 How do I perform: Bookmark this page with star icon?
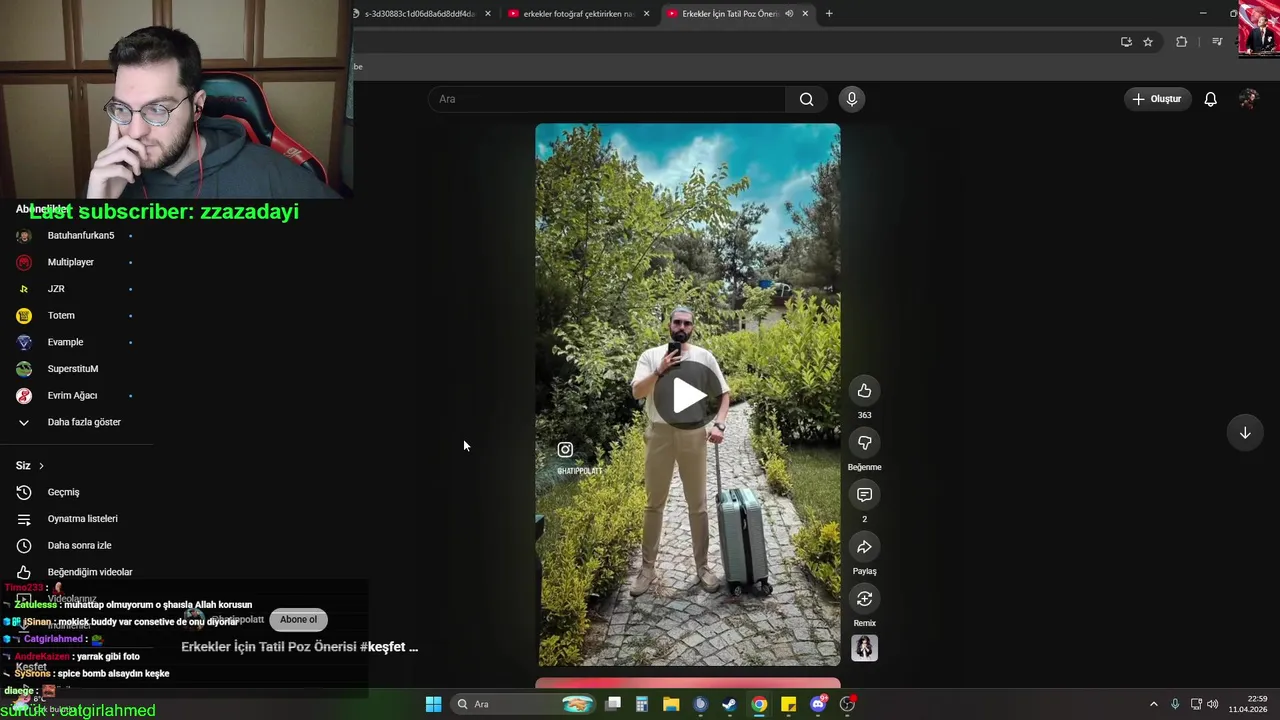[1148, 42]
